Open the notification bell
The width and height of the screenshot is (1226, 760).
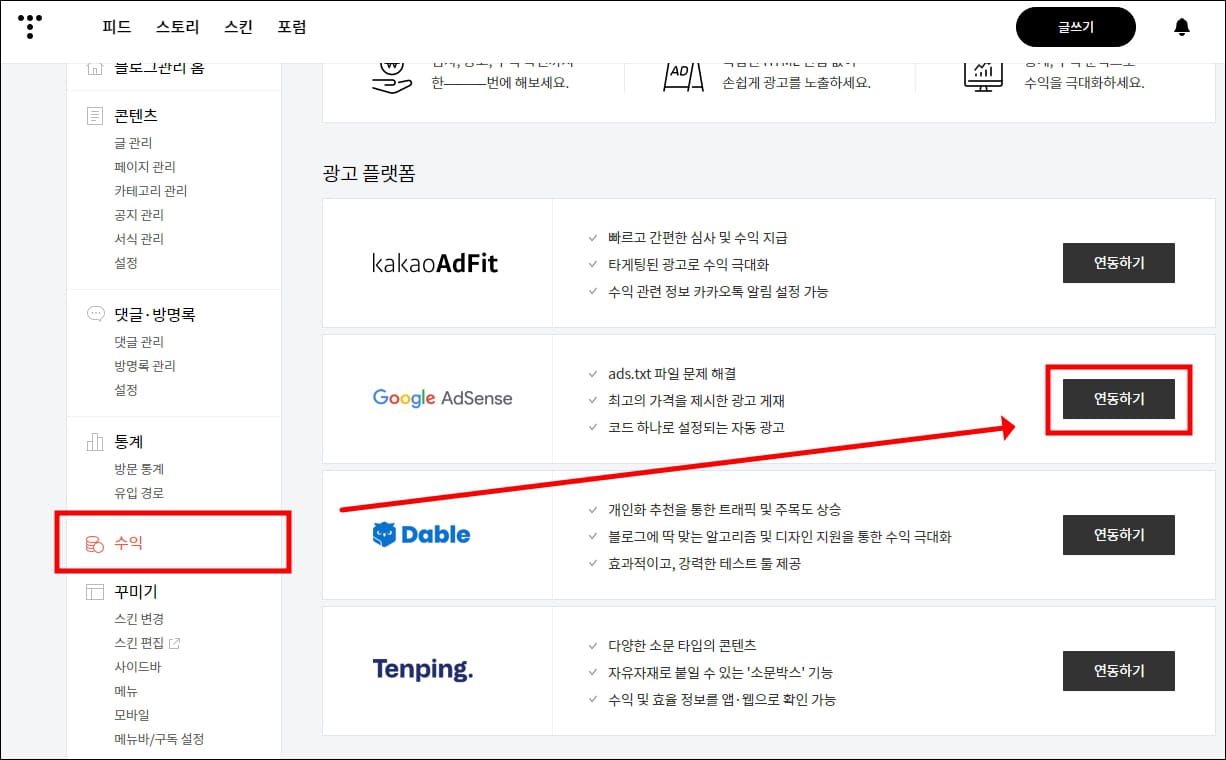click(1182, 27)
